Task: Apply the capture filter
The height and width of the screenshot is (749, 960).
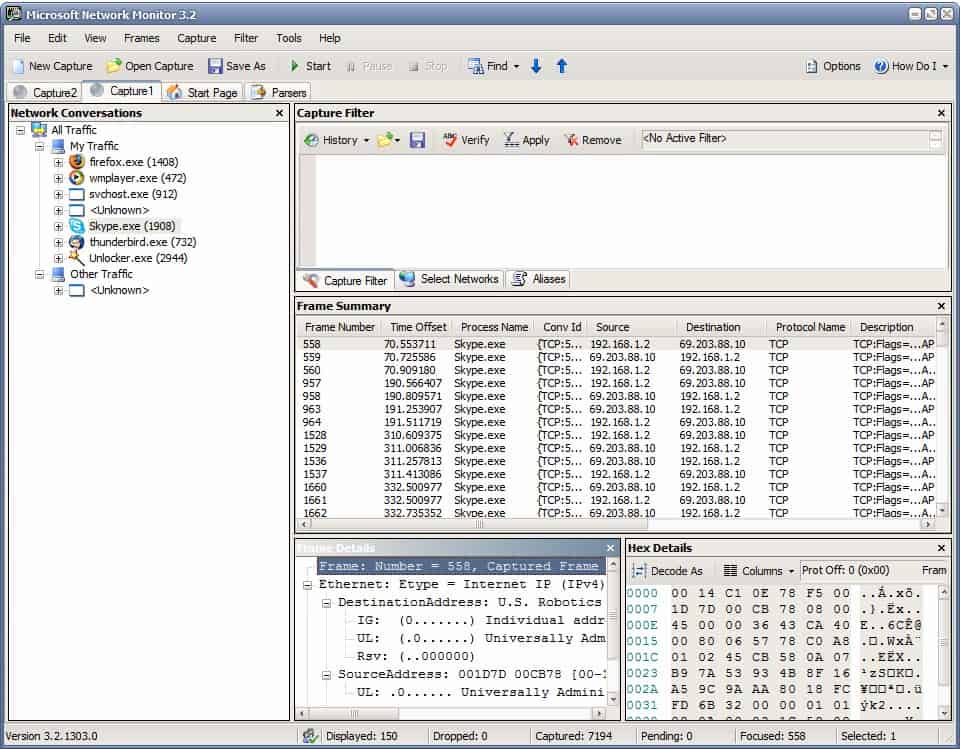Action: [x=527, y=140]
